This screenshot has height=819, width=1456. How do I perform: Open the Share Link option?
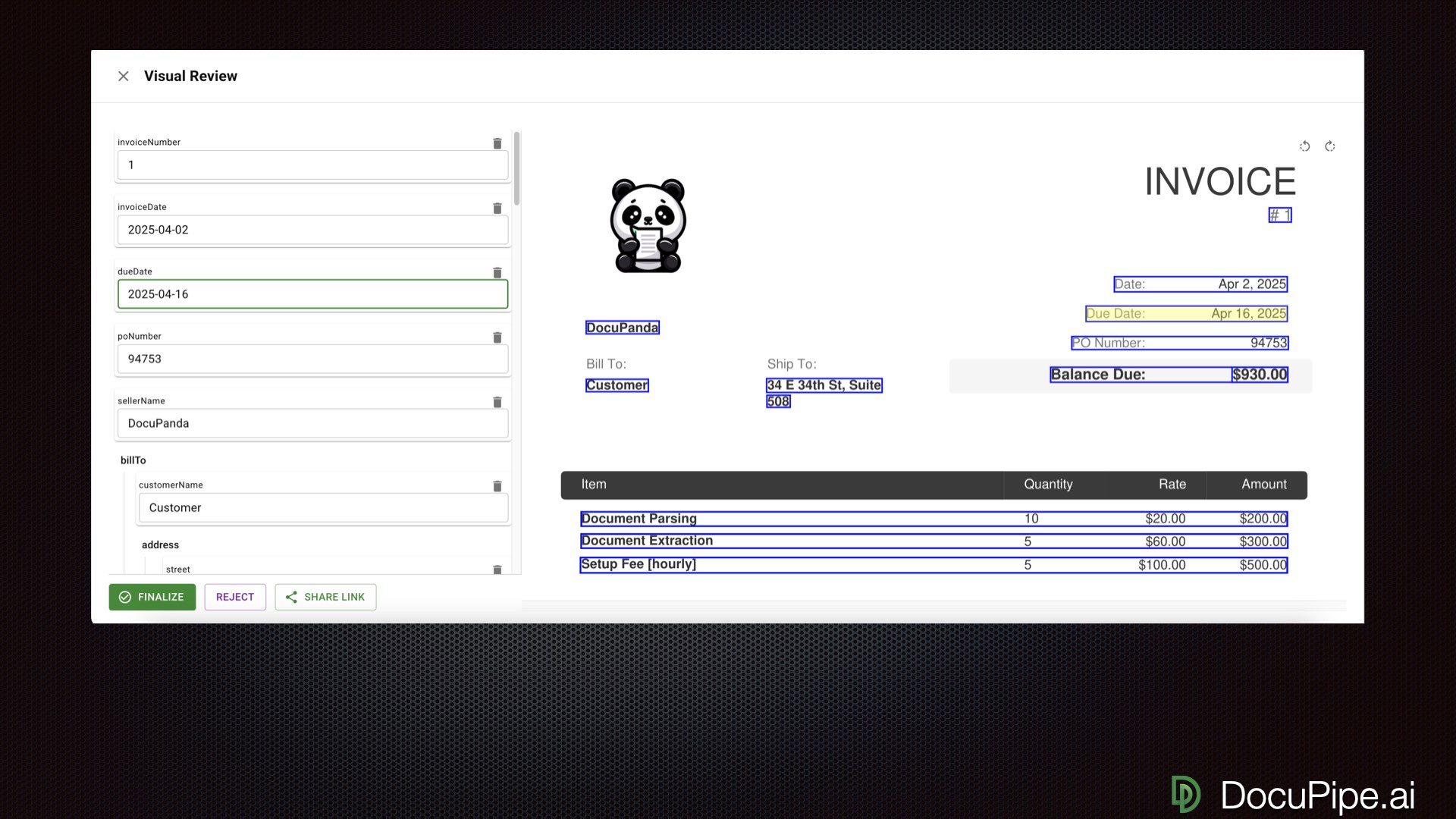325,597
